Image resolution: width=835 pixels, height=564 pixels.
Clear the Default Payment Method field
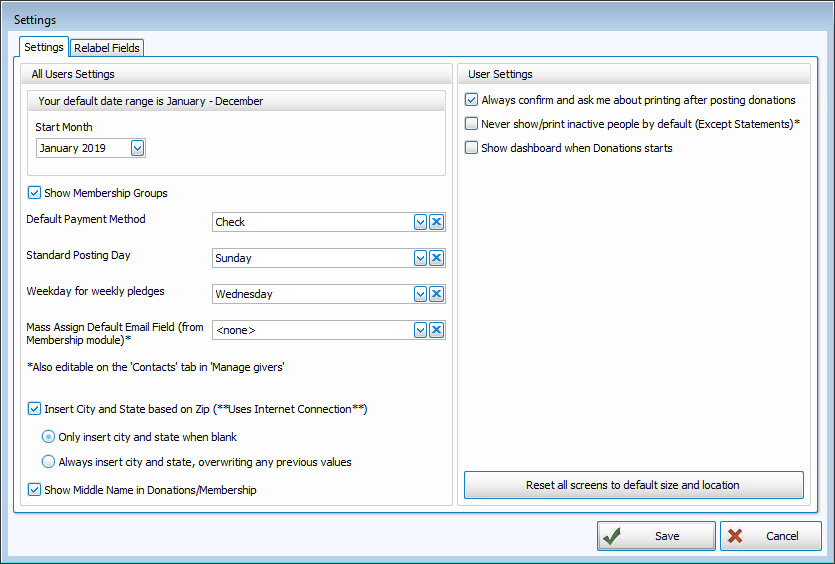[436, 222]
